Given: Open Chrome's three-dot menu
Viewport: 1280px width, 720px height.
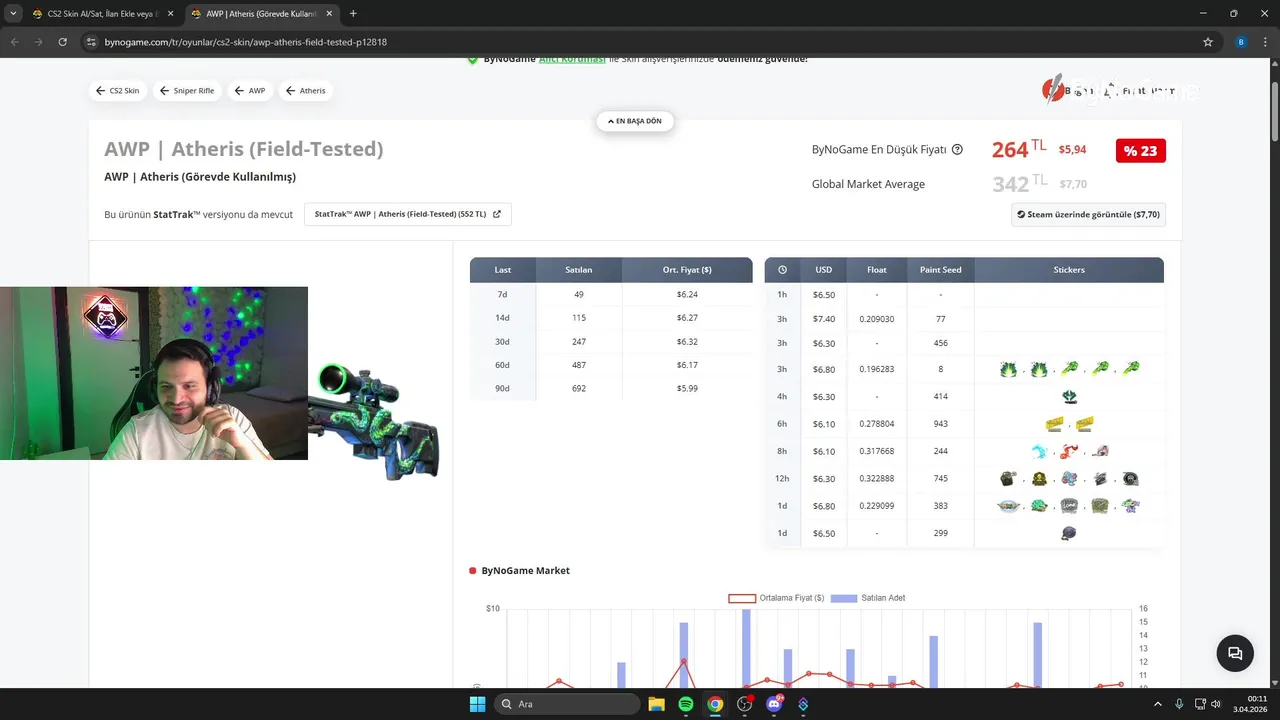Looking at the screenshot, I should [x=1265, y=42].
